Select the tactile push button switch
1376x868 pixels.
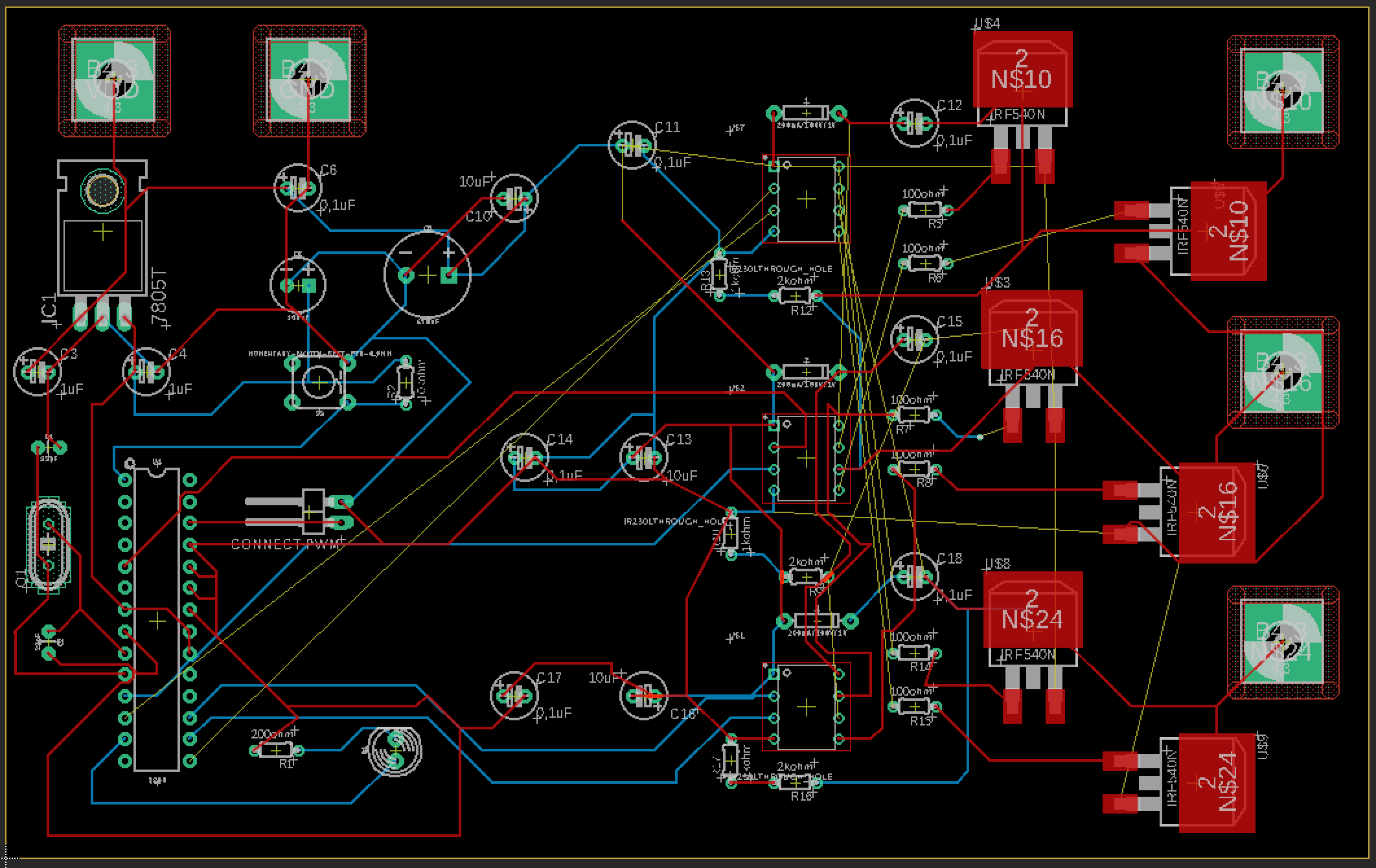click(x=319, y=383)
